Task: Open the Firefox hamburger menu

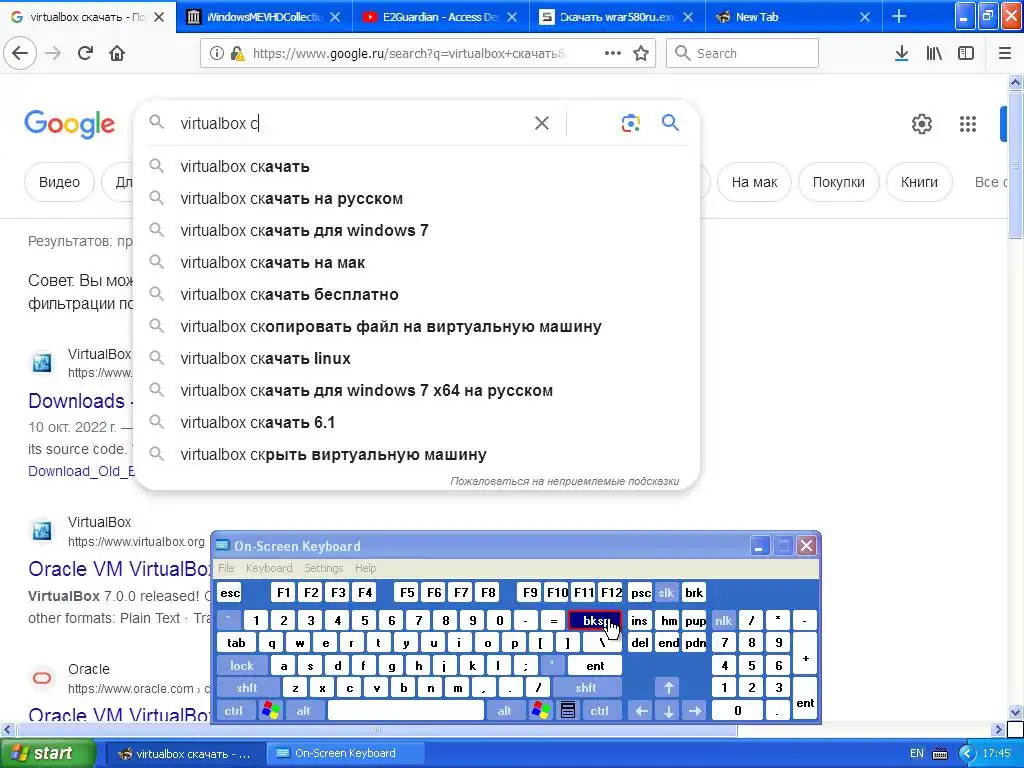Action: pyautogui.click(x=1004, y=54)
